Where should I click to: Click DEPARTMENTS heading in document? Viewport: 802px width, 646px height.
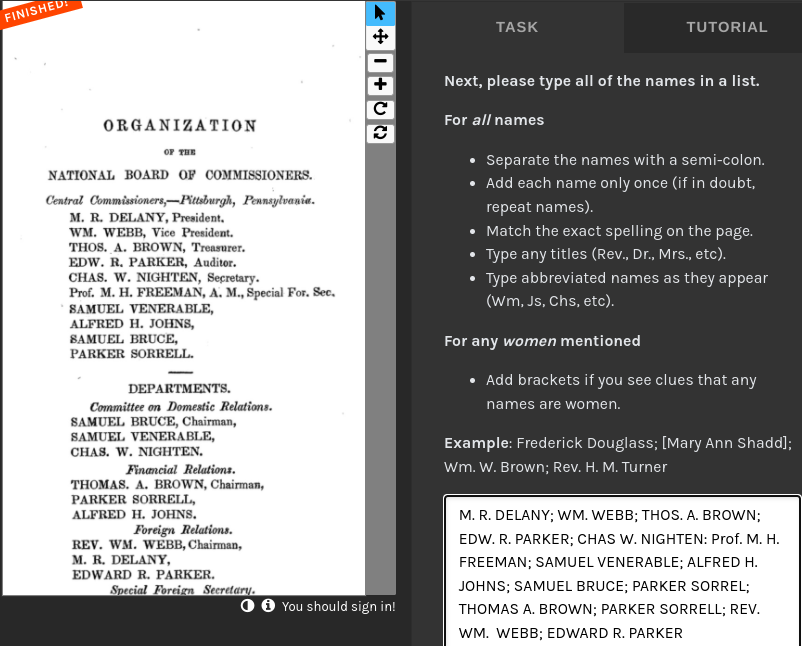[179, 389]
